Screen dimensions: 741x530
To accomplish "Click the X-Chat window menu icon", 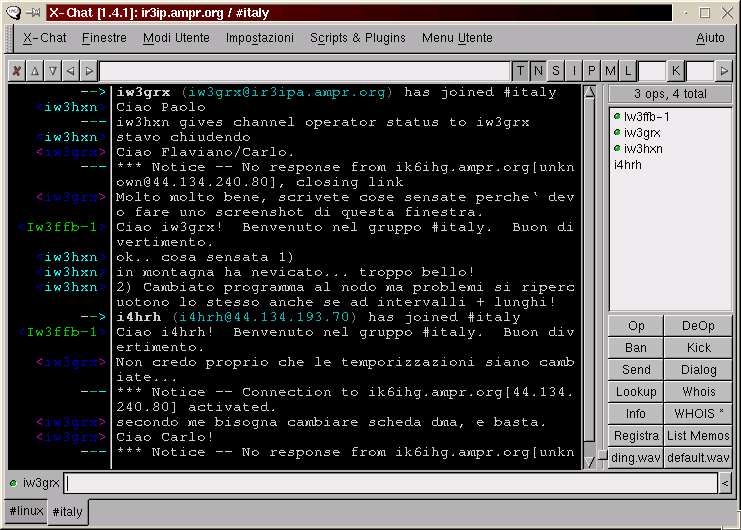I will coord(13,12).
